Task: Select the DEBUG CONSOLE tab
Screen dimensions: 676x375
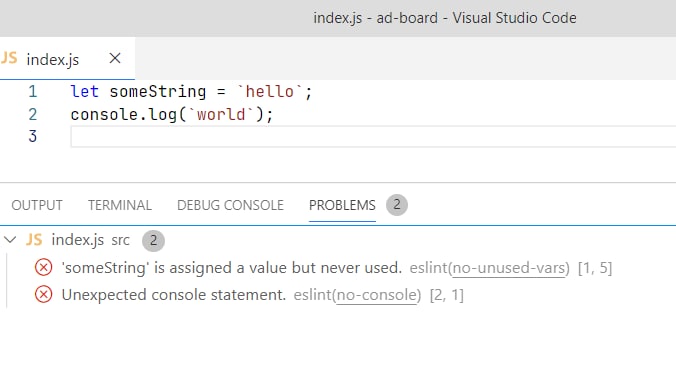Action: pos(230,205)
